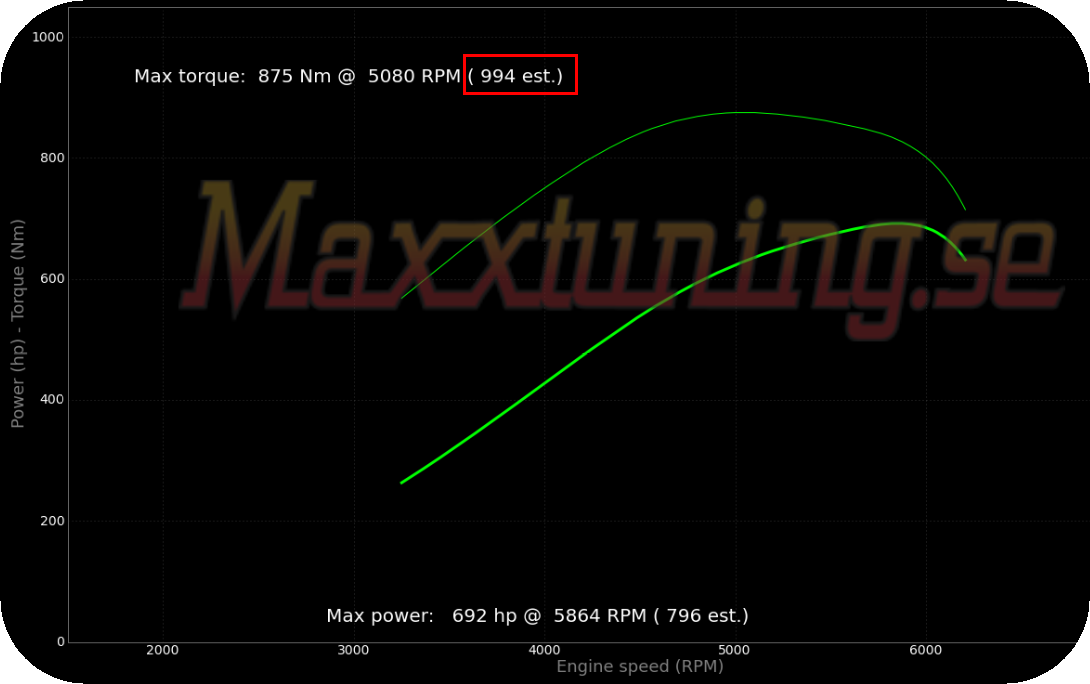Click the 1000 tick label on the vertical axis
1090x684 pixels.
coord(48,37)
